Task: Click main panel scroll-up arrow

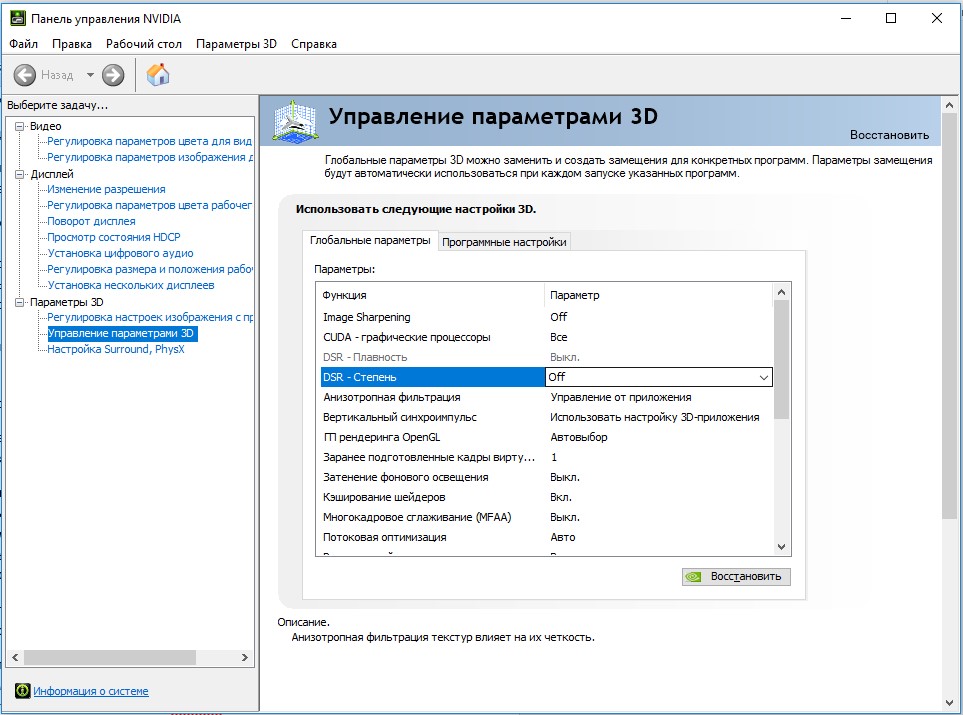Action: tap(949, 105)
